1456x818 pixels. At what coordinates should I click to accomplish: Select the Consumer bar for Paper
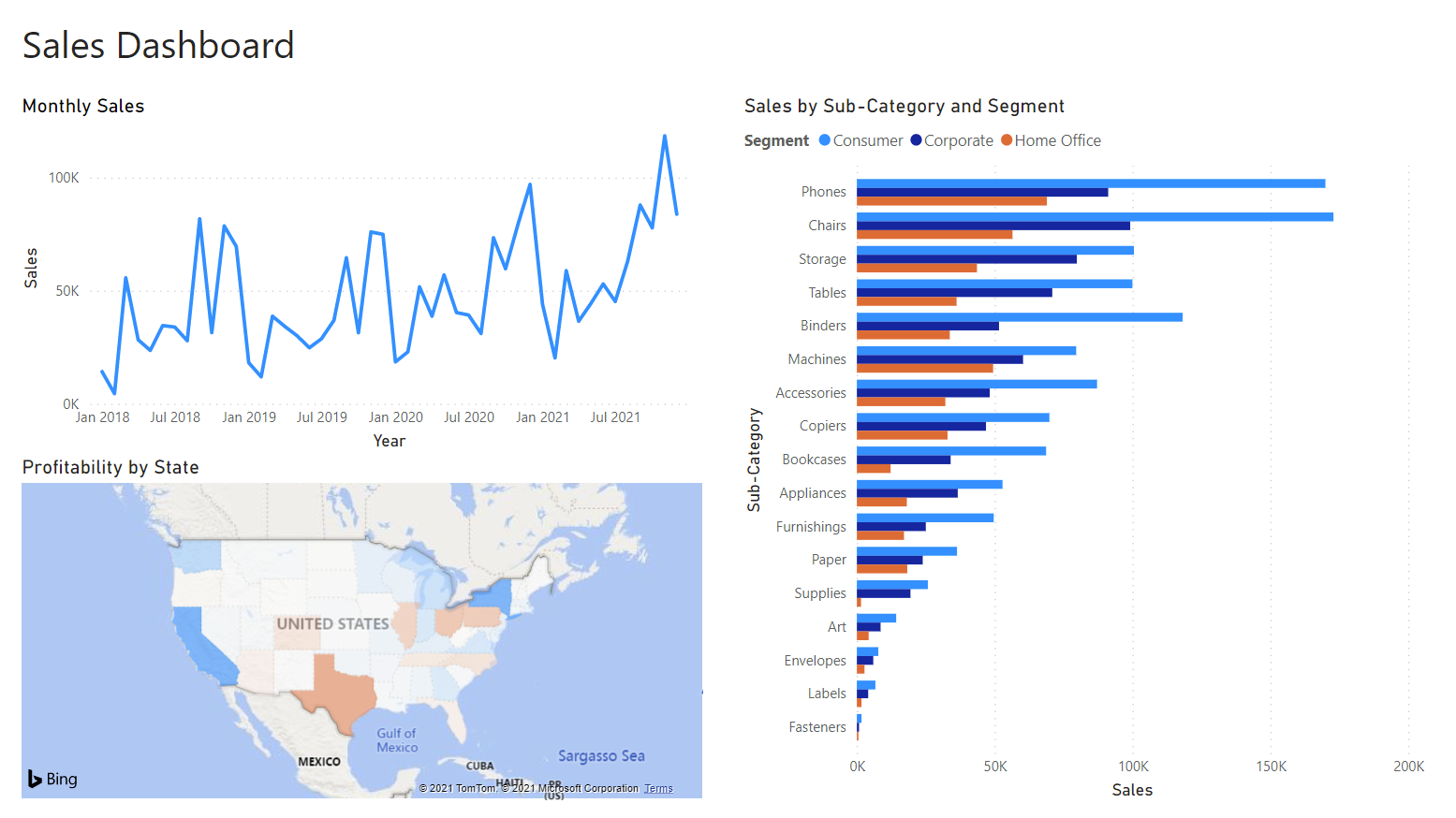tap(906, 551)
